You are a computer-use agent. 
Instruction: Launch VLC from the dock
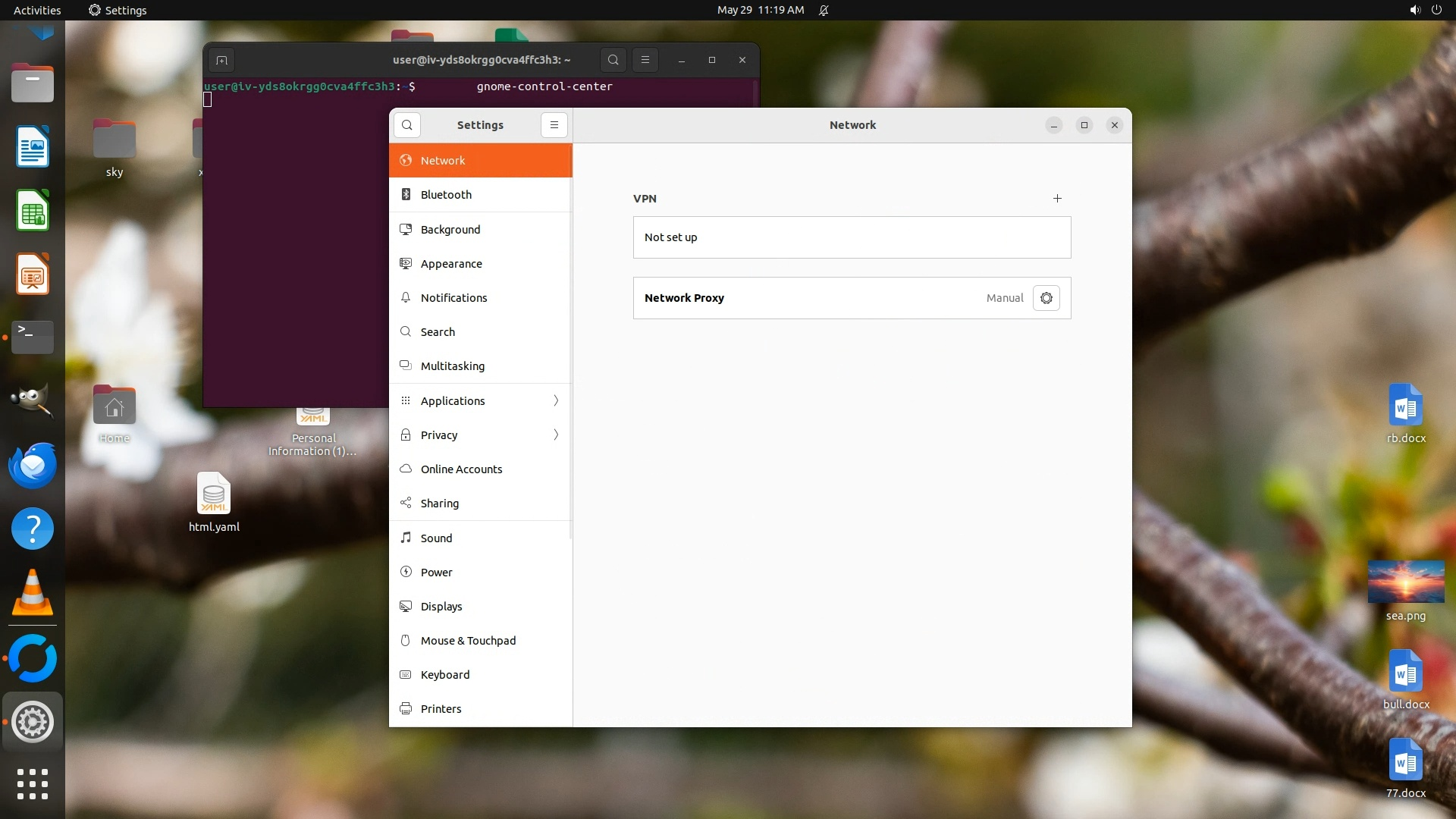[33, 593]
